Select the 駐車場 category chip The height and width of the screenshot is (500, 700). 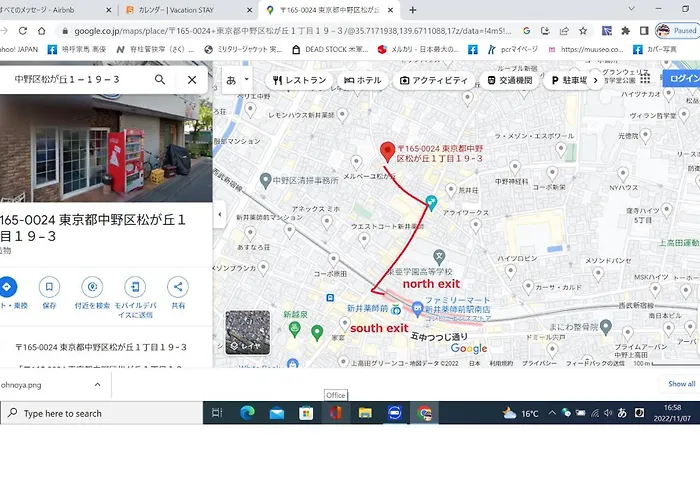569,80
